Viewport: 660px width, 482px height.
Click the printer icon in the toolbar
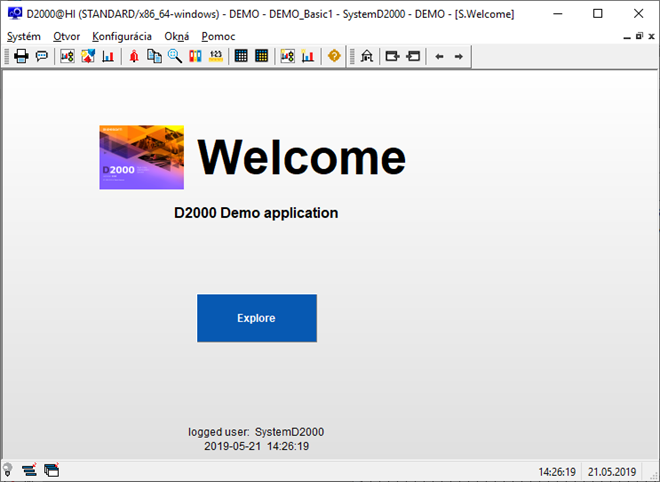click(x=21, y=56)
